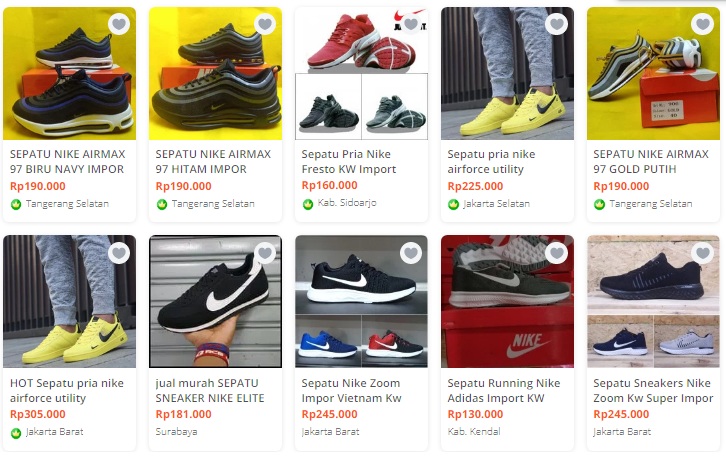Screen dimensions: 726x460
Task: Click heart icon on Sneaker Nike Elite
Action: click(265, 253)
